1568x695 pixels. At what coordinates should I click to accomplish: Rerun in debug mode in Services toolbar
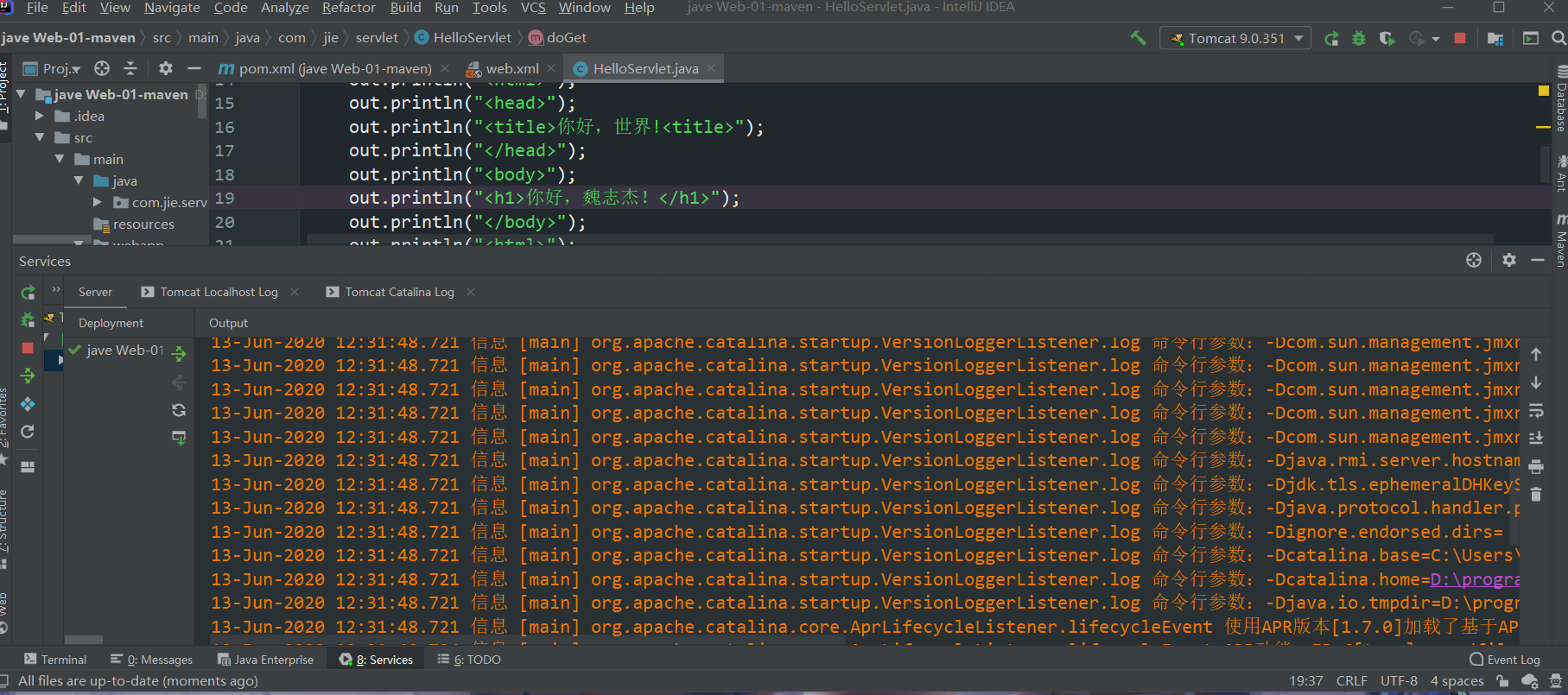click(x=28, y=319)
